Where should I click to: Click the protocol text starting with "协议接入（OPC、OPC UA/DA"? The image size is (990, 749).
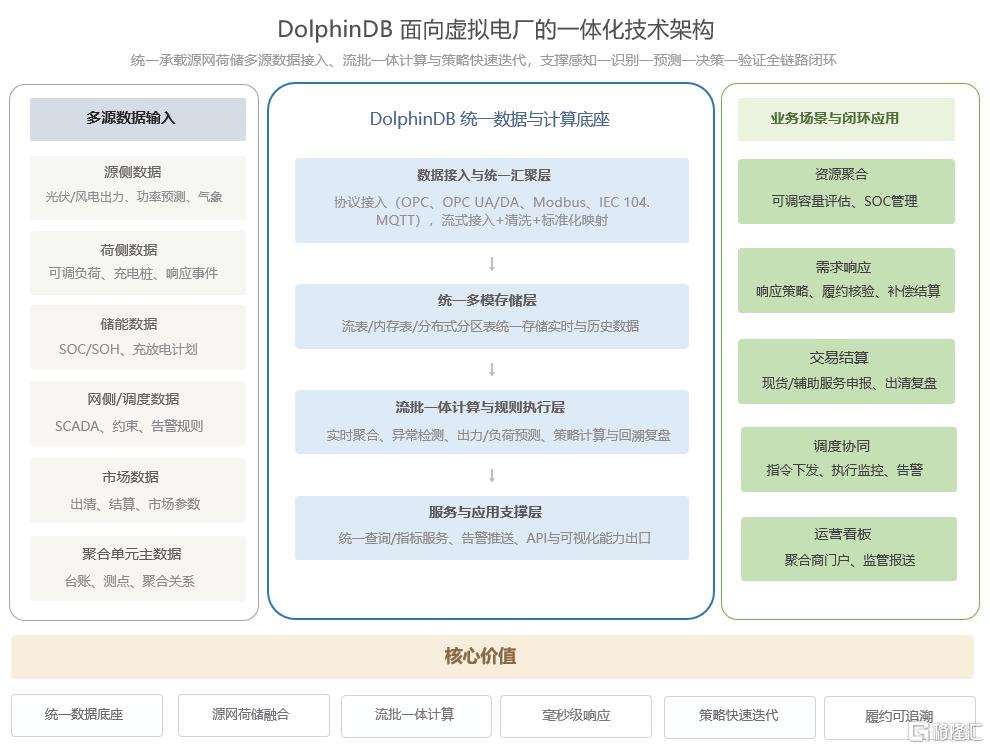pyautogui.click(x=492, y=211)
